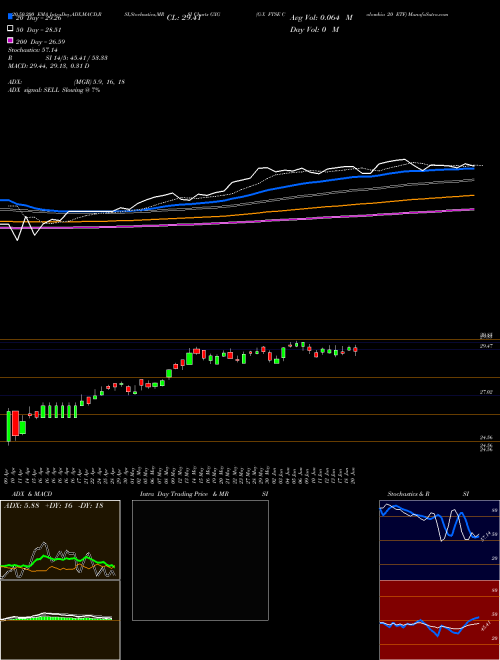The image size is (500, 660).
Task: Click the ADX indicator chart panel
Action: [60, 540]
